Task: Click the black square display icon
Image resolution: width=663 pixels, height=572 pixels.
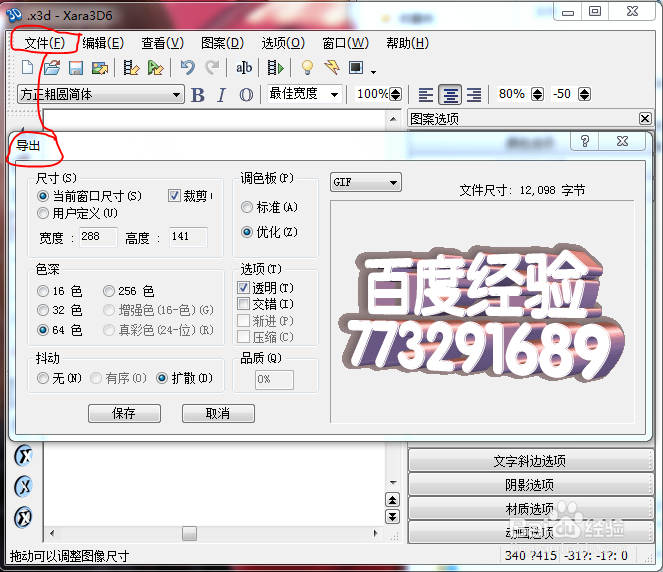Action: point(356,67)
